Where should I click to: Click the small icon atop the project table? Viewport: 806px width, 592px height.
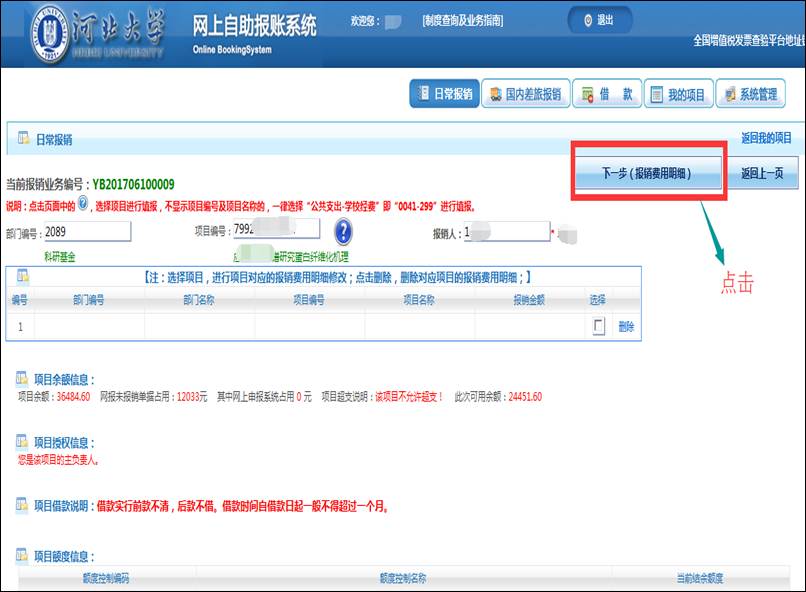tap(18, 276)
